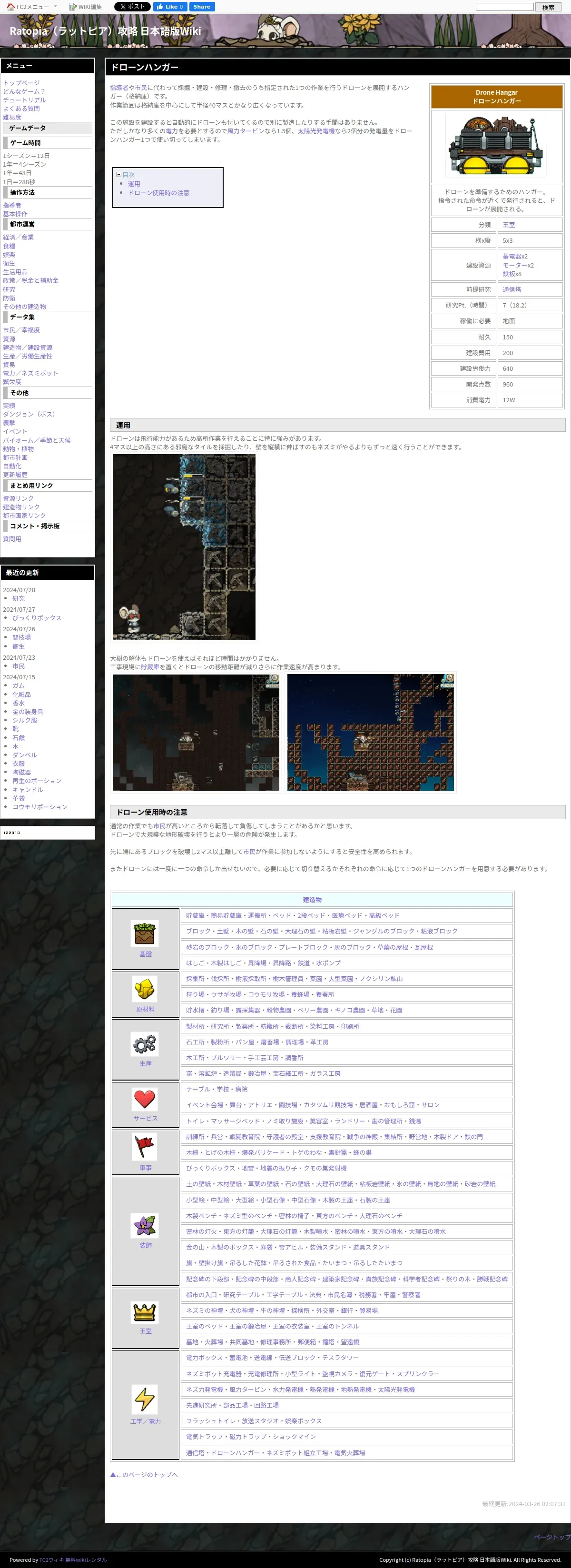Open 訓練所 link in military row
The image size is (571, 1568).
point(196,1136)
